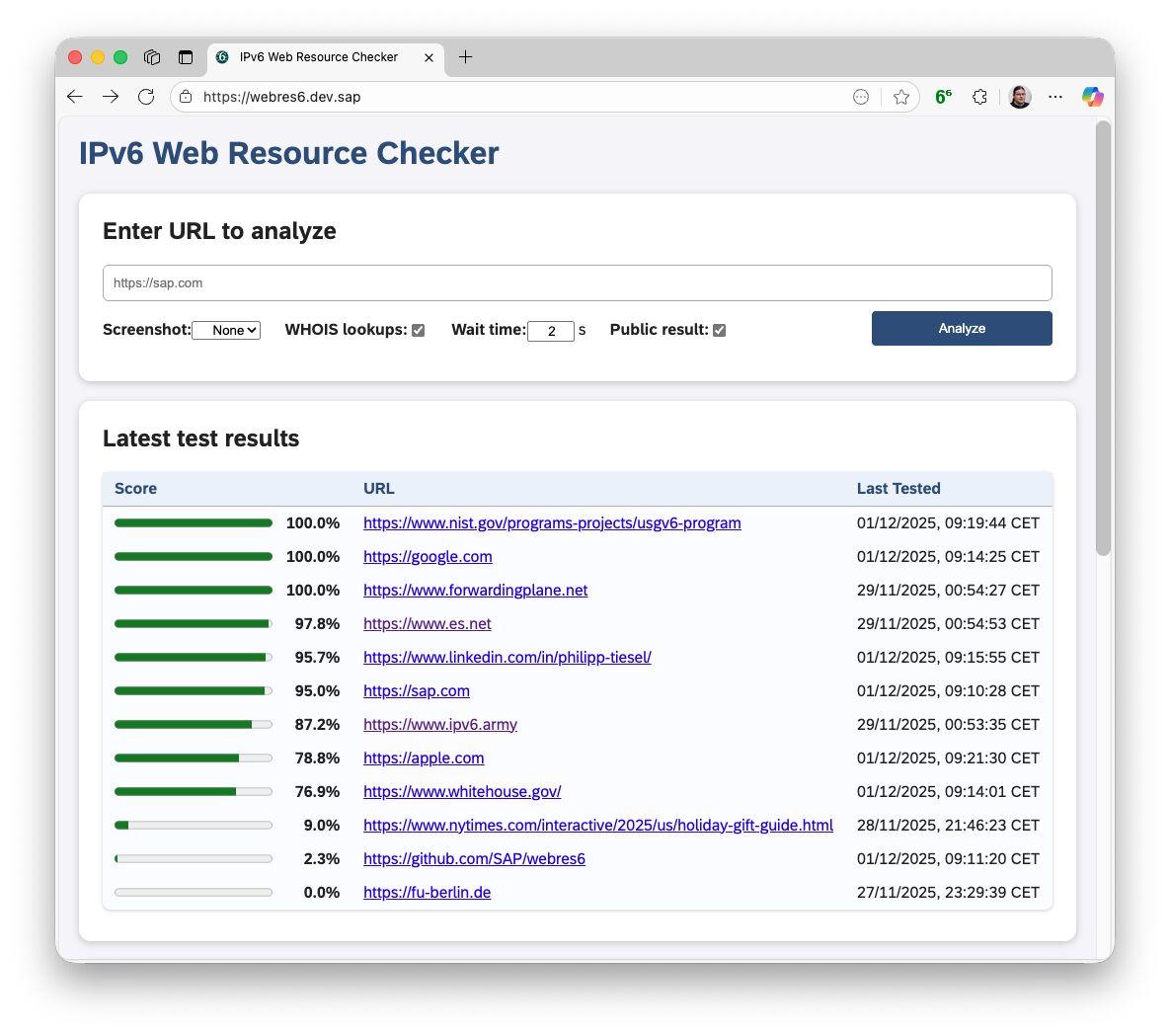
Task: Open the tab actions sidebar icon
Action: click(185, 57)
